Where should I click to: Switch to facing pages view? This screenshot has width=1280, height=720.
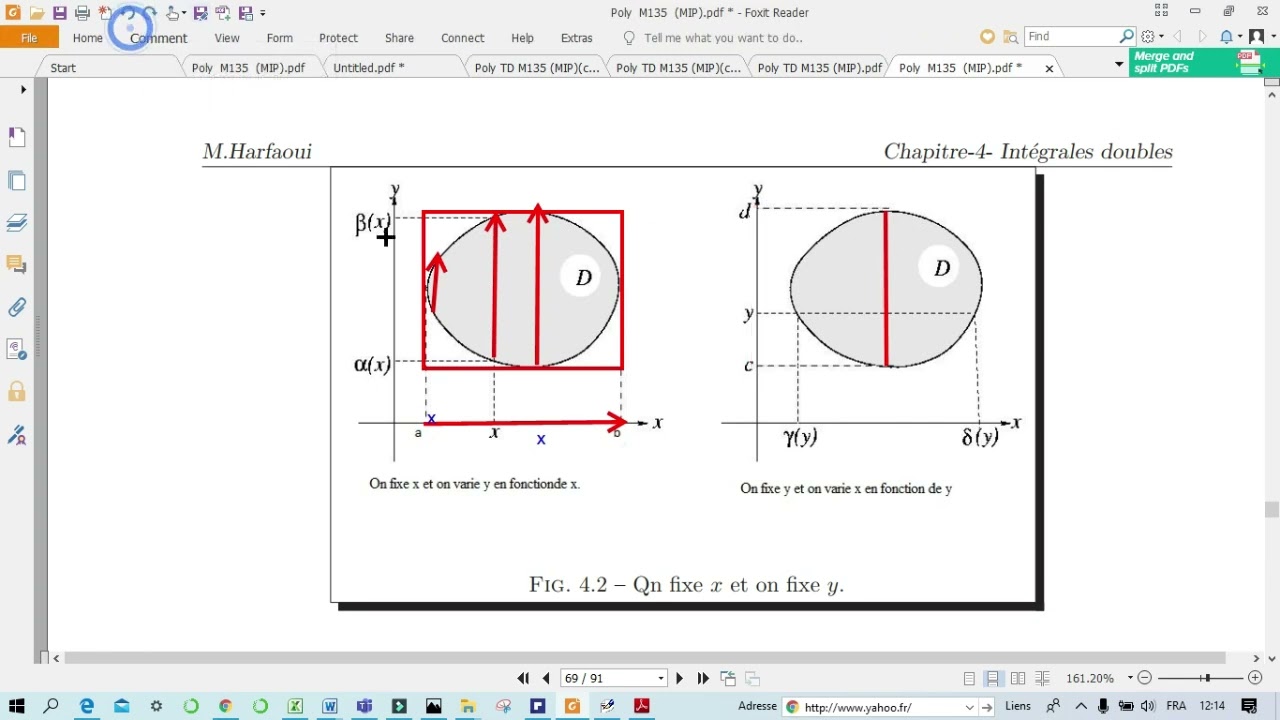tap(1018, 678)
